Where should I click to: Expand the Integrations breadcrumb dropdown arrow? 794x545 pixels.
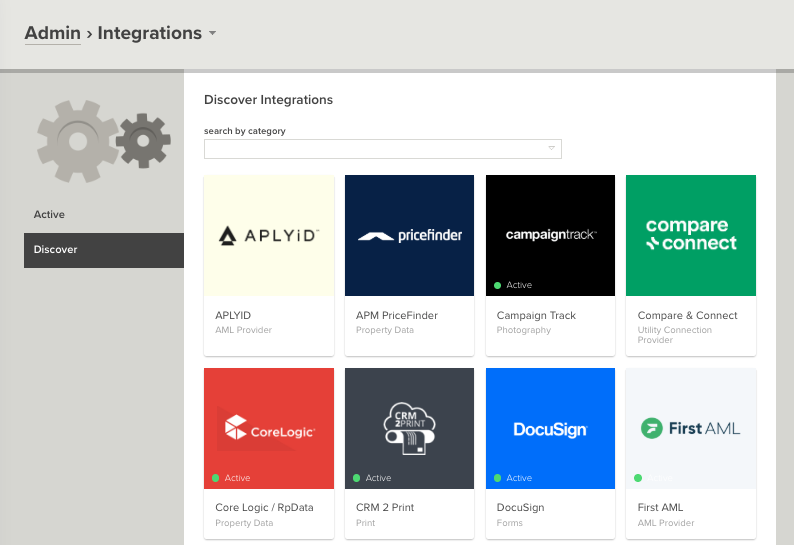pyautogui.click(x=213, y=33)
